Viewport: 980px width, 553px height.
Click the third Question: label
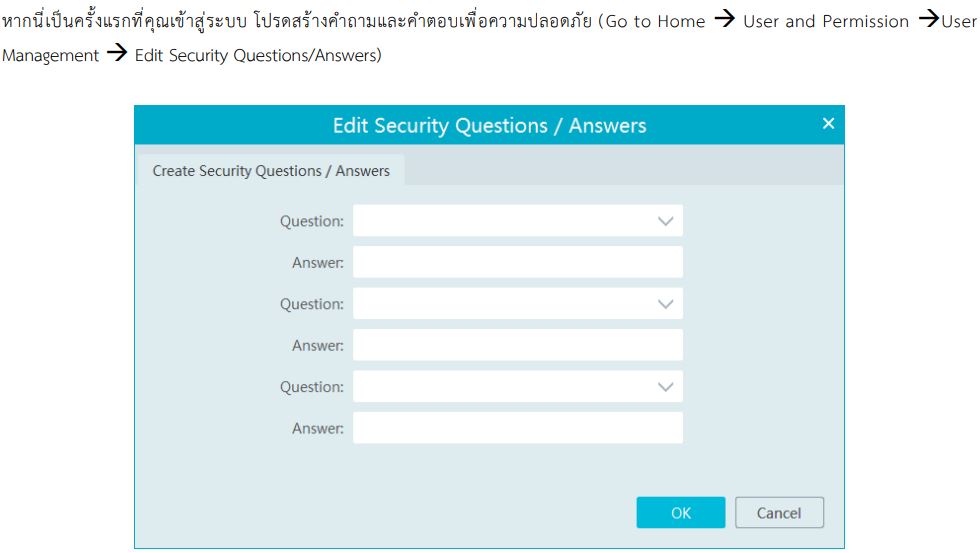311,387
